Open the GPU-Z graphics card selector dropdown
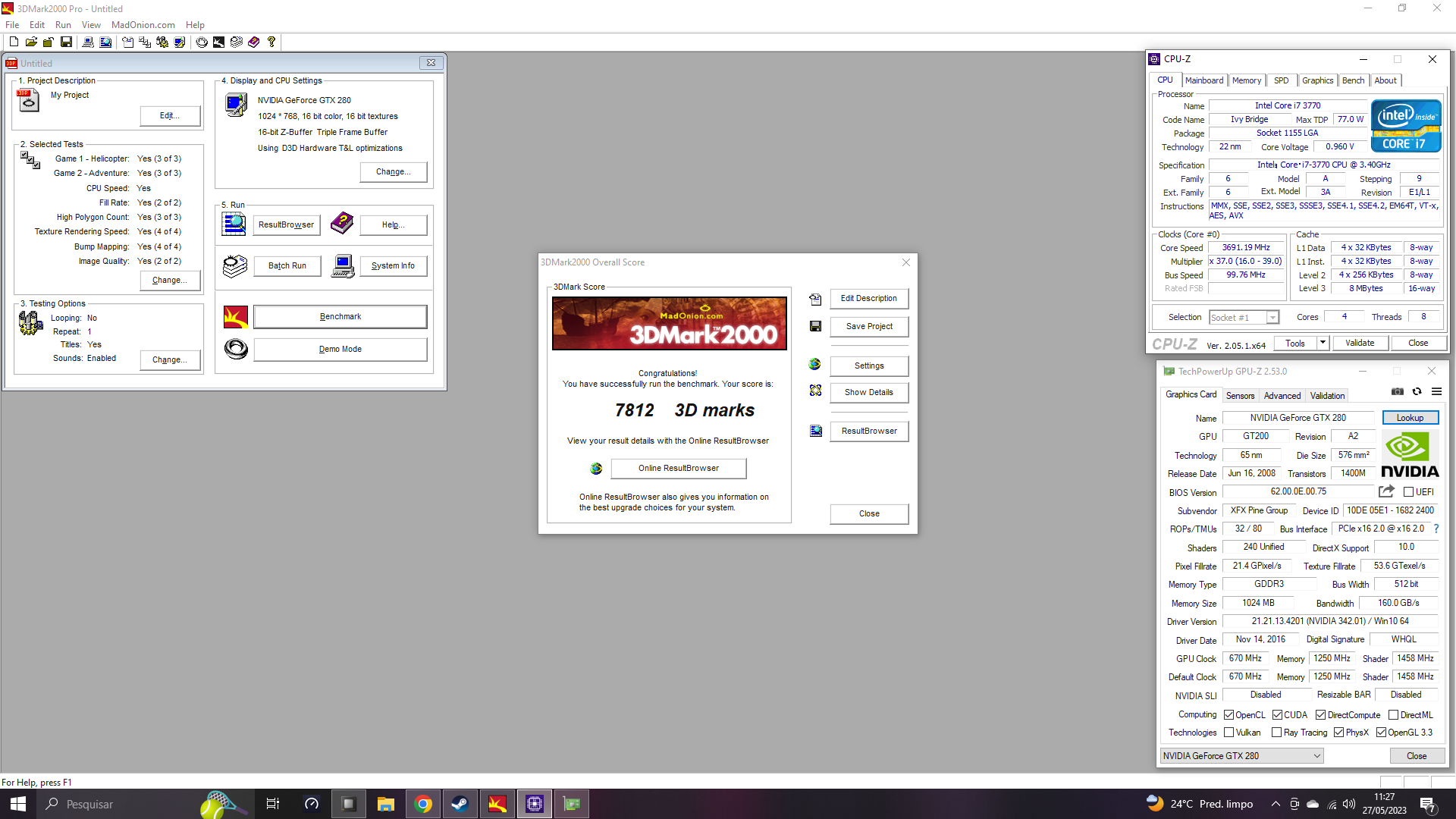Viewport: 1456px width, 819px height. [x=1242, y=756]
